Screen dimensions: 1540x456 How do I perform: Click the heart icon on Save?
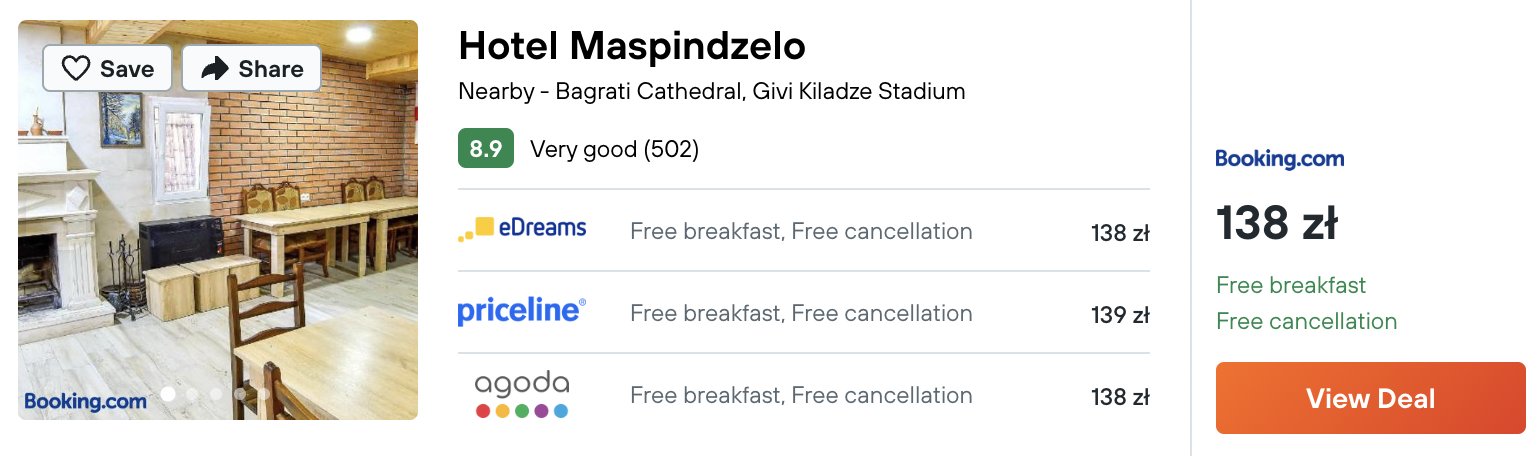point(76,68)
